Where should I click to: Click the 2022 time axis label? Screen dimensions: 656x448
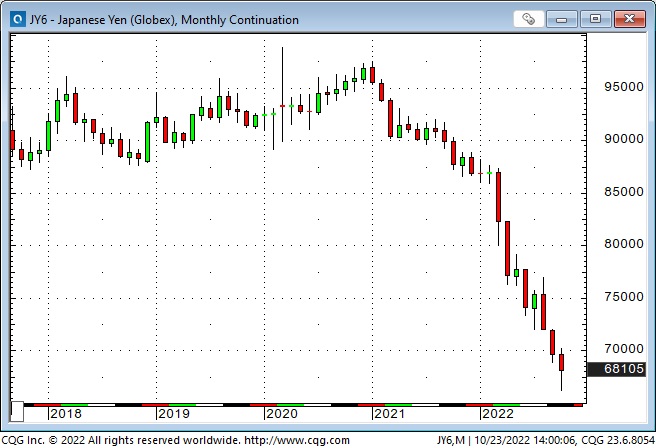pos(497,414)
